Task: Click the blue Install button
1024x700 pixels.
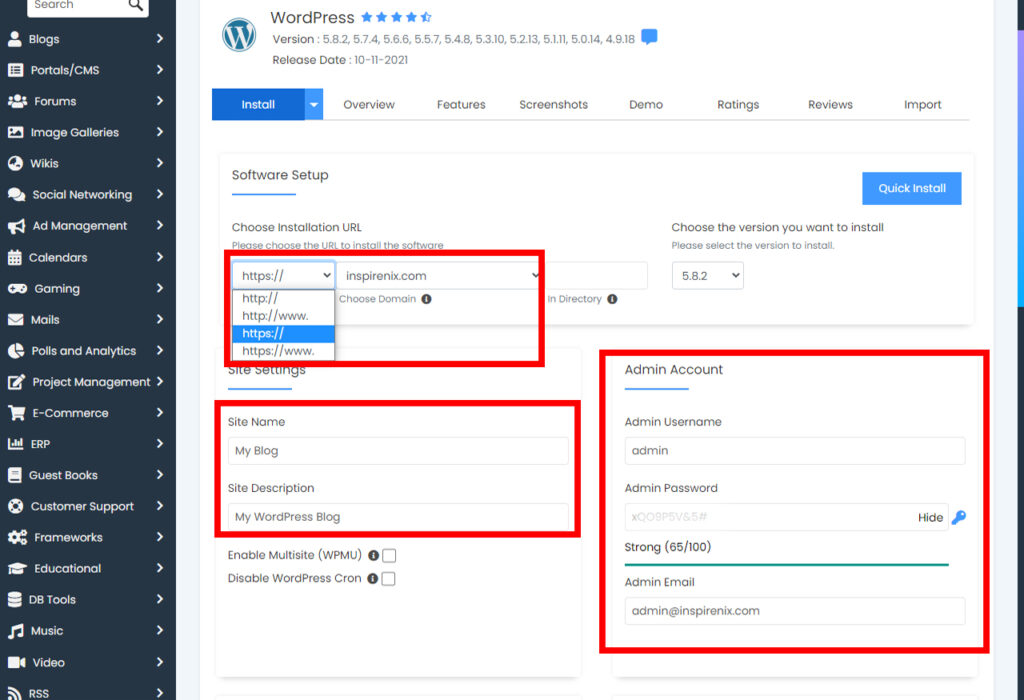Action: [x=259, y=104]
